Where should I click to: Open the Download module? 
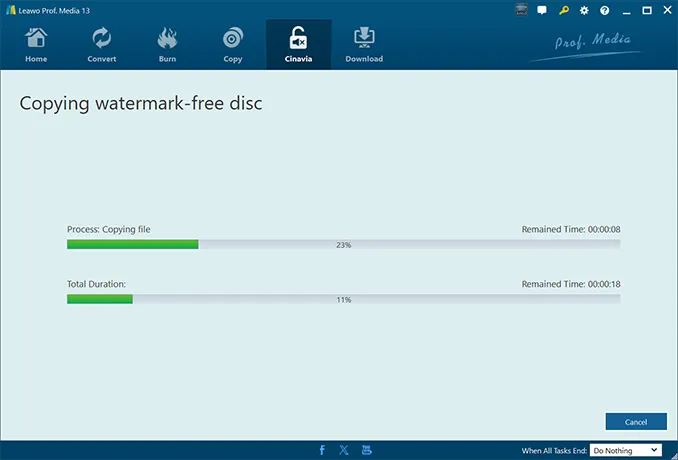pyautogui.click(x=364, y=45)
